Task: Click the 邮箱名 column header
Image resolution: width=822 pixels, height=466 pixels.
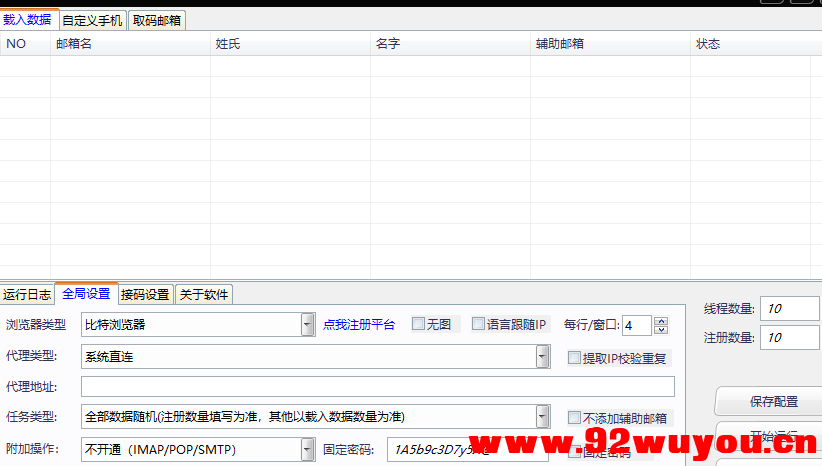Action: (x=130, y=44)
